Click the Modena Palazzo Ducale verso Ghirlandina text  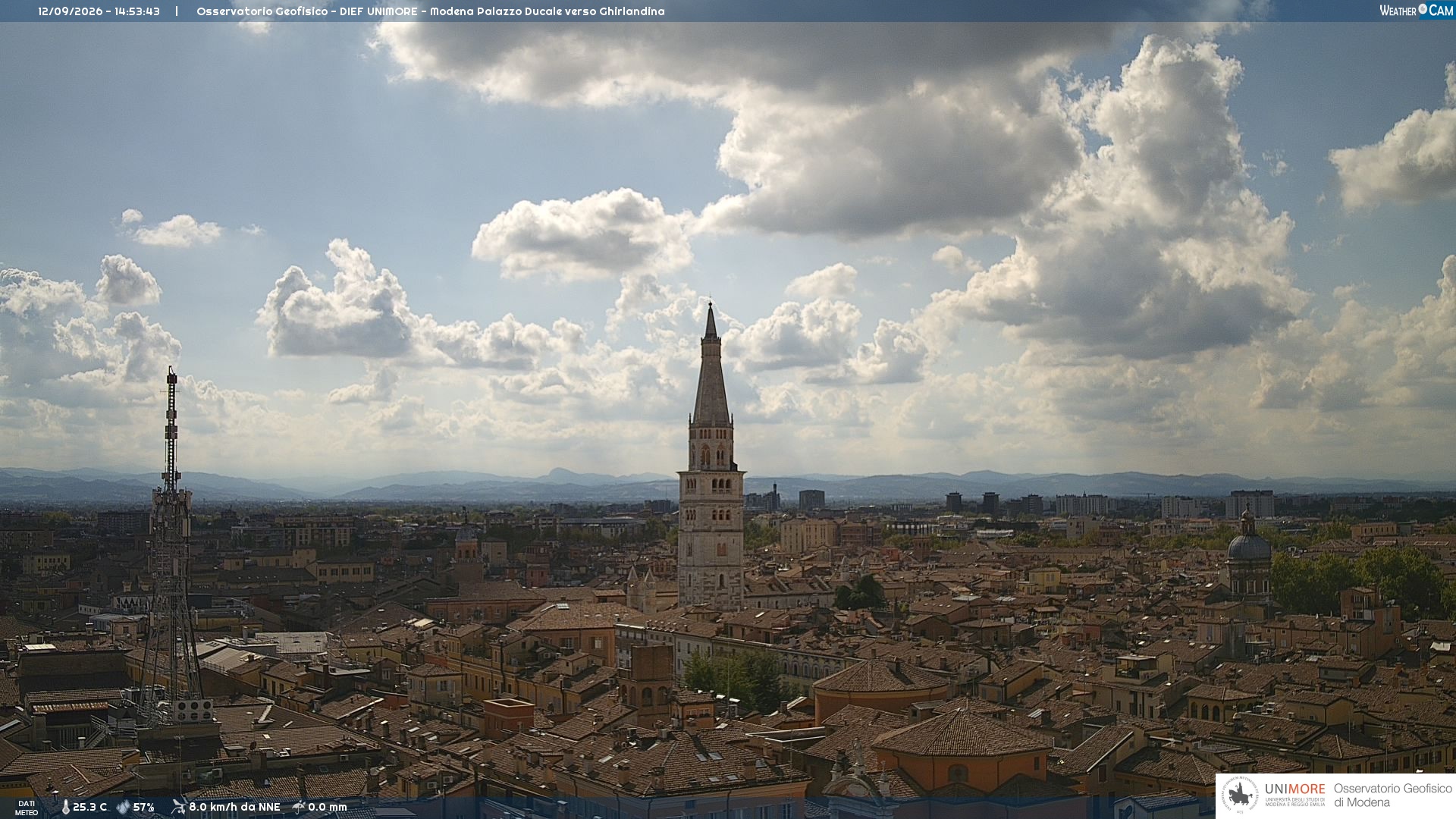(547, 11)
